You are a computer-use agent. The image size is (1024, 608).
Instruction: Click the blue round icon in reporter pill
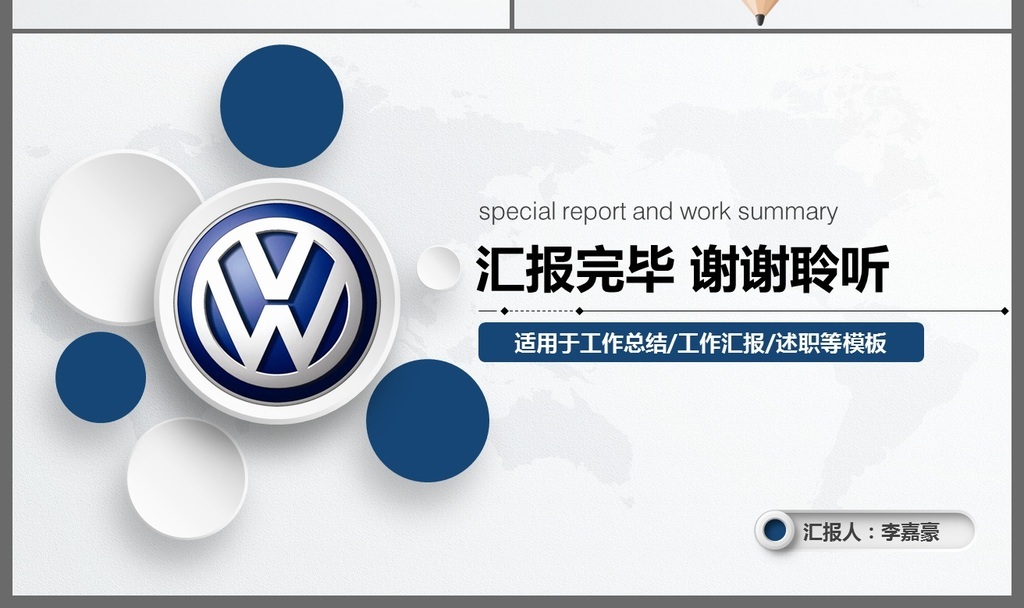click(x=775, y=531)
